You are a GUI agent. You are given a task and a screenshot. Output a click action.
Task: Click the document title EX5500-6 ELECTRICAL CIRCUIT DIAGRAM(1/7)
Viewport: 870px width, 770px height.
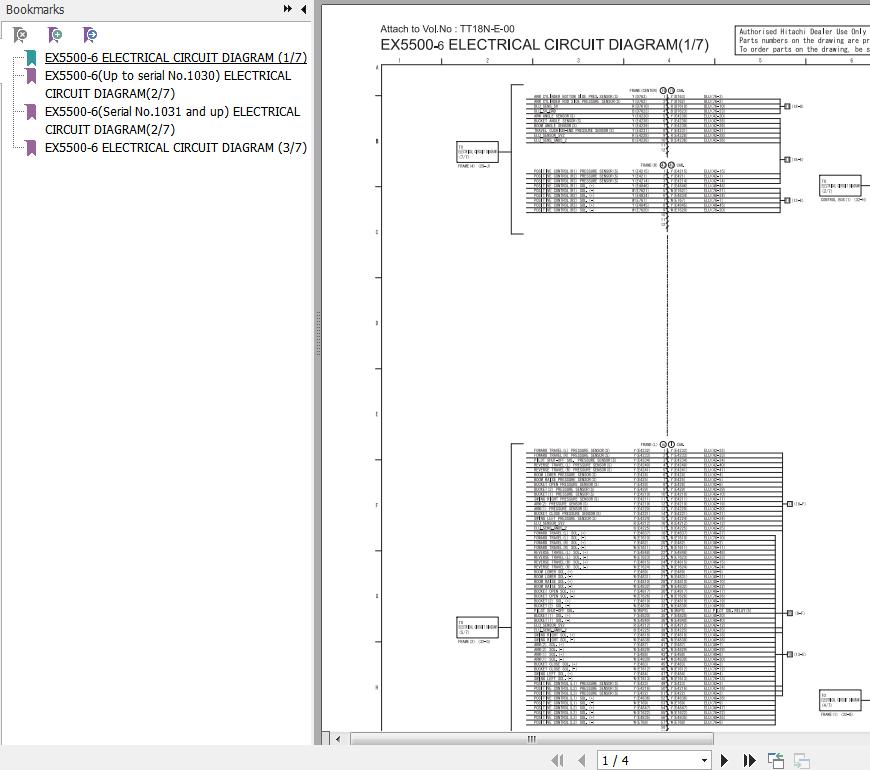point(544,45)
